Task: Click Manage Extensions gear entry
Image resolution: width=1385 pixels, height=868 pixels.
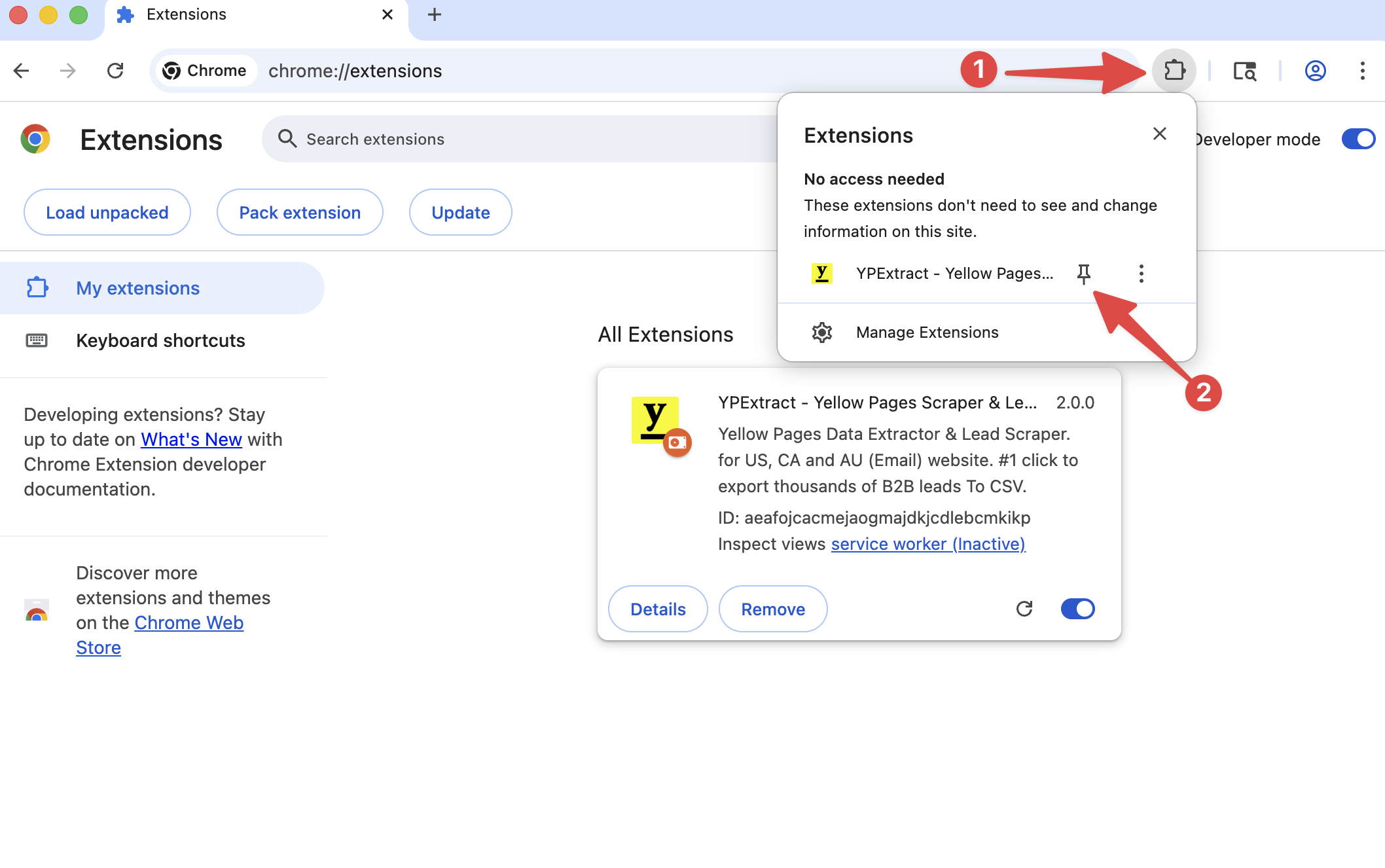Action: click(986, 333)
